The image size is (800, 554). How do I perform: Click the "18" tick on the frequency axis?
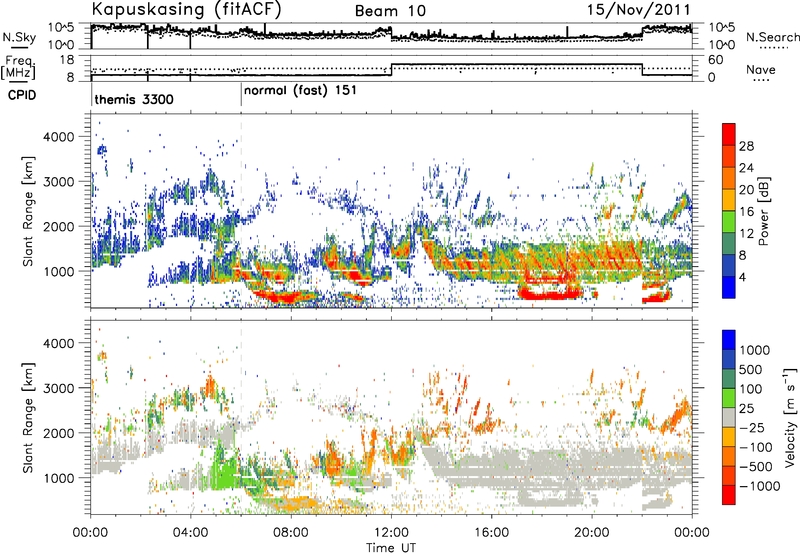pos(67,60)
